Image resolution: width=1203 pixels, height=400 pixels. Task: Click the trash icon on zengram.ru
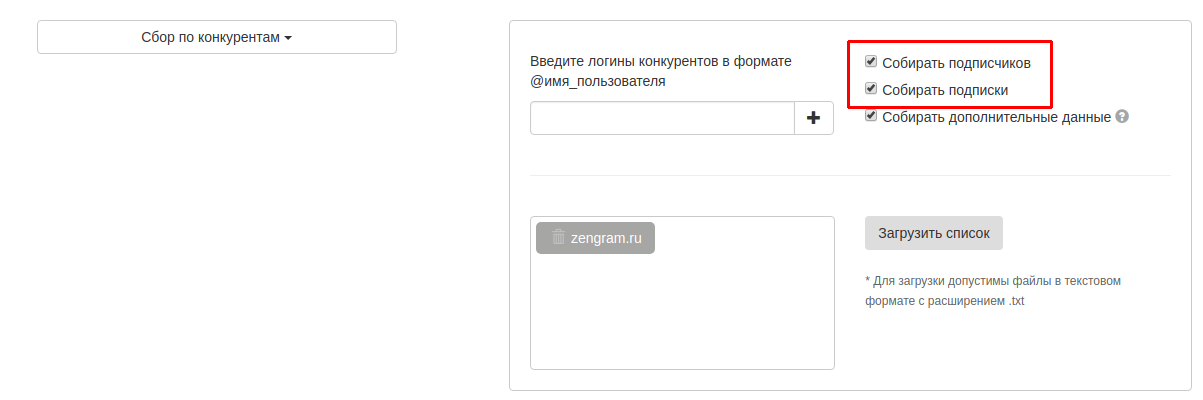click(558, 238)
